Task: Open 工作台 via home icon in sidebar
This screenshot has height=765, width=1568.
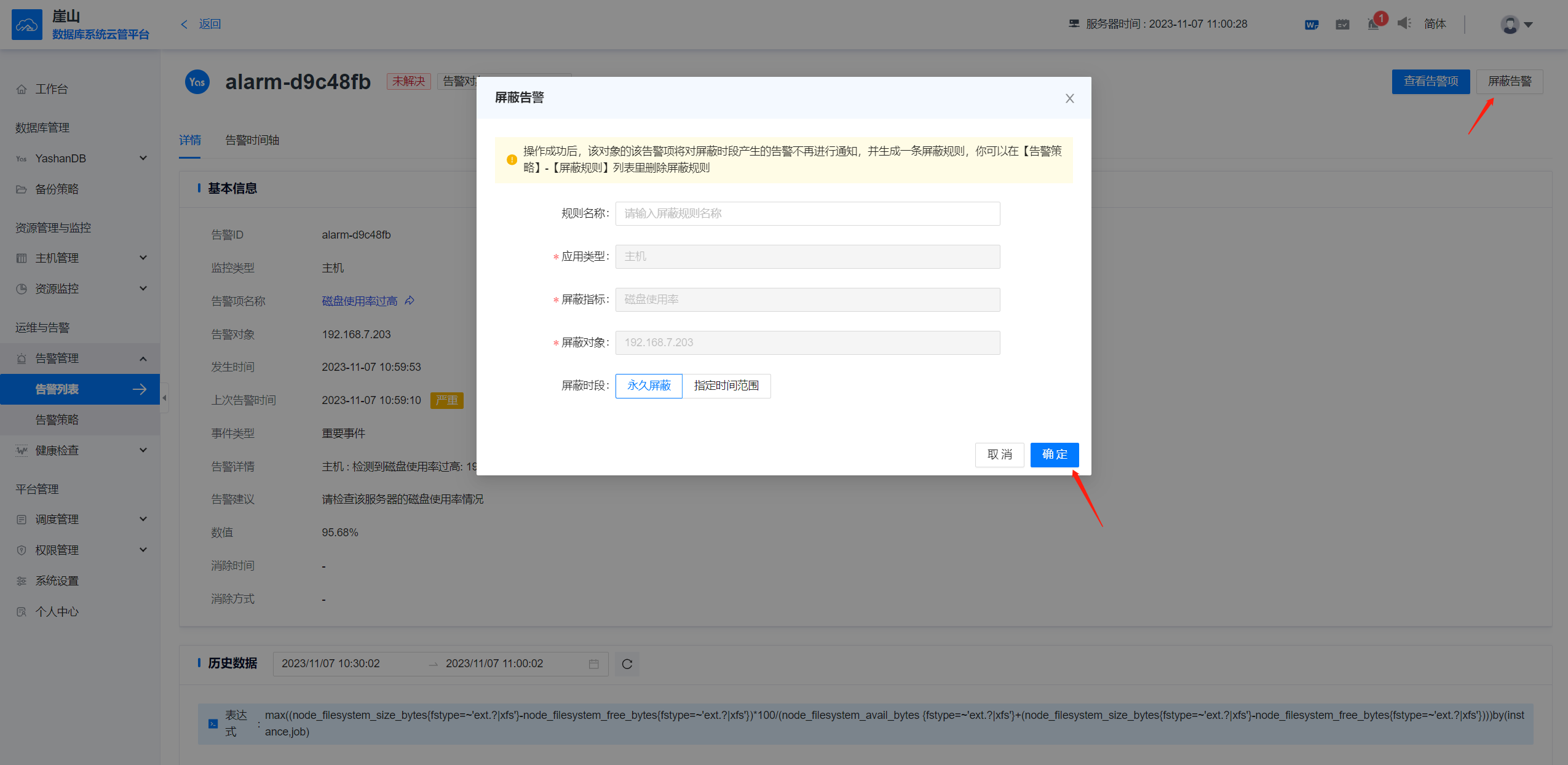Action: 22,89
